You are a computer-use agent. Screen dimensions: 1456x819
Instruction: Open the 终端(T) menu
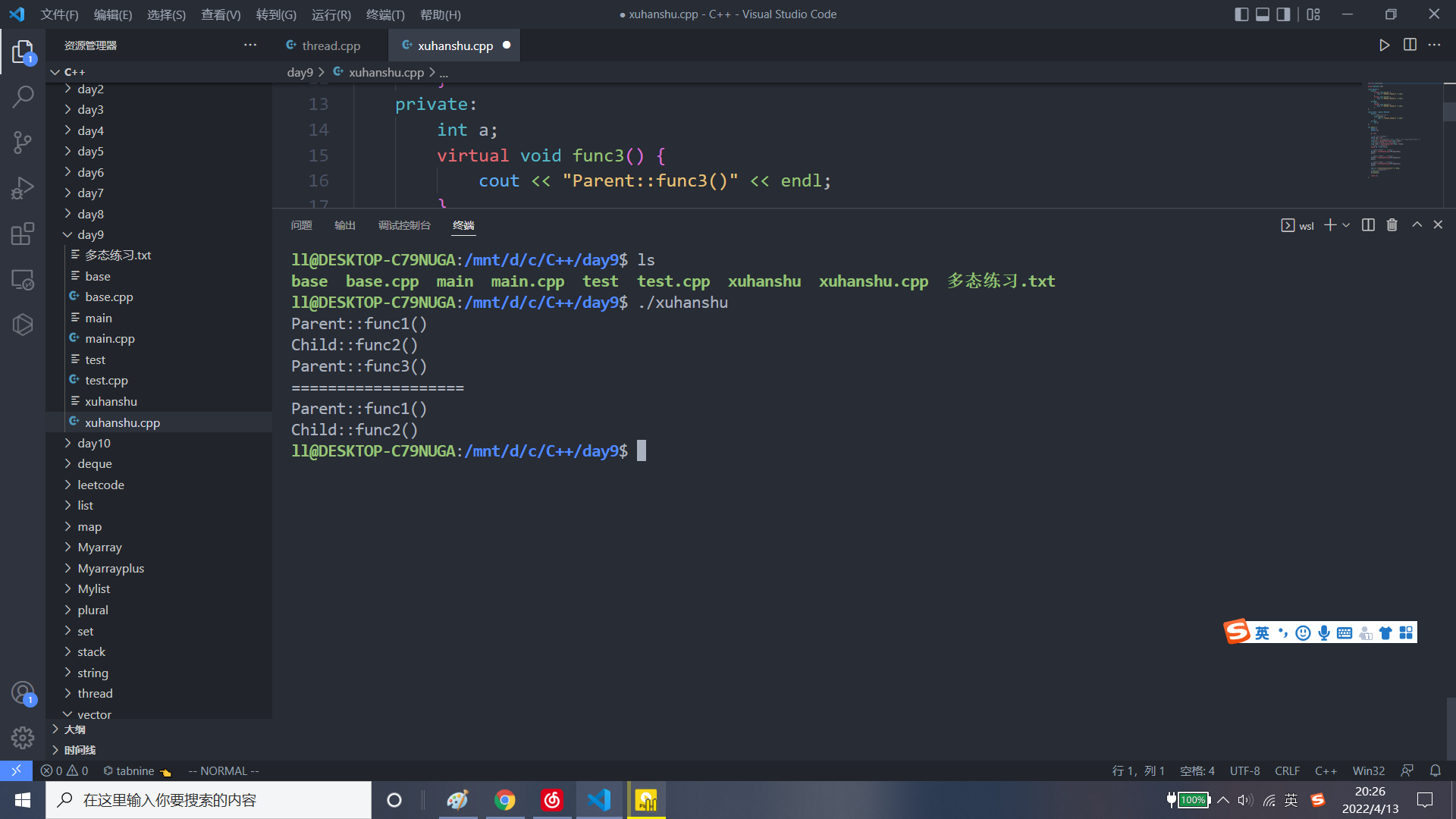(x=385, y=14)
